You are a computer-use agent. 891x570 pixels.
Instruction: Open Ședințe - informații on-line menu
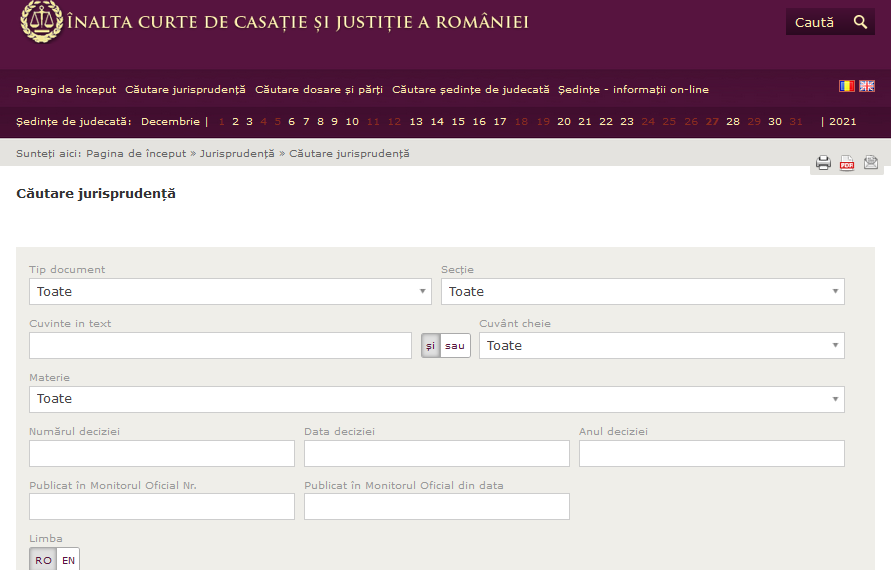point(633,90)
